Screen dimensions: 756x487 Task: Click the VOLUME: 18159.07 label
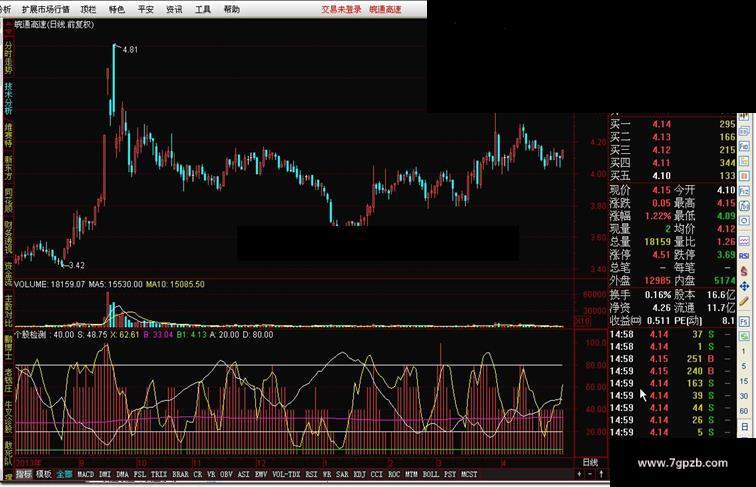pos(50,284)
